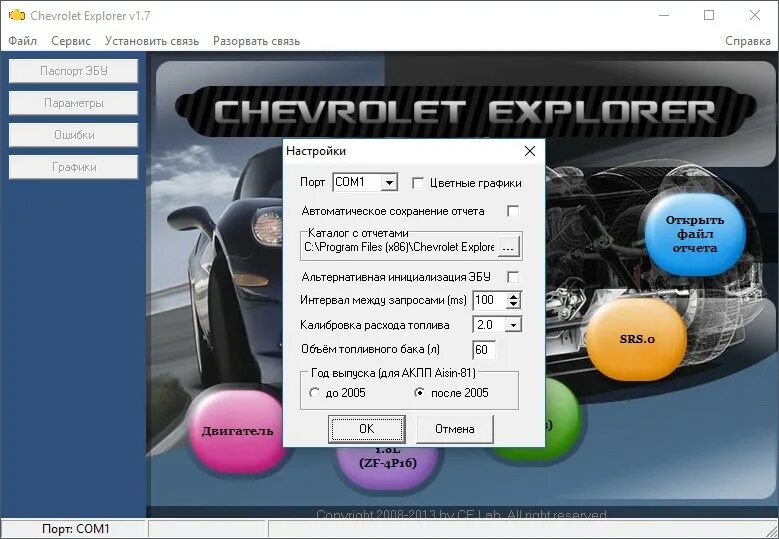Enable the Цветные графики checkbox
Screen dimensions: 779x539
pos(418,183)
